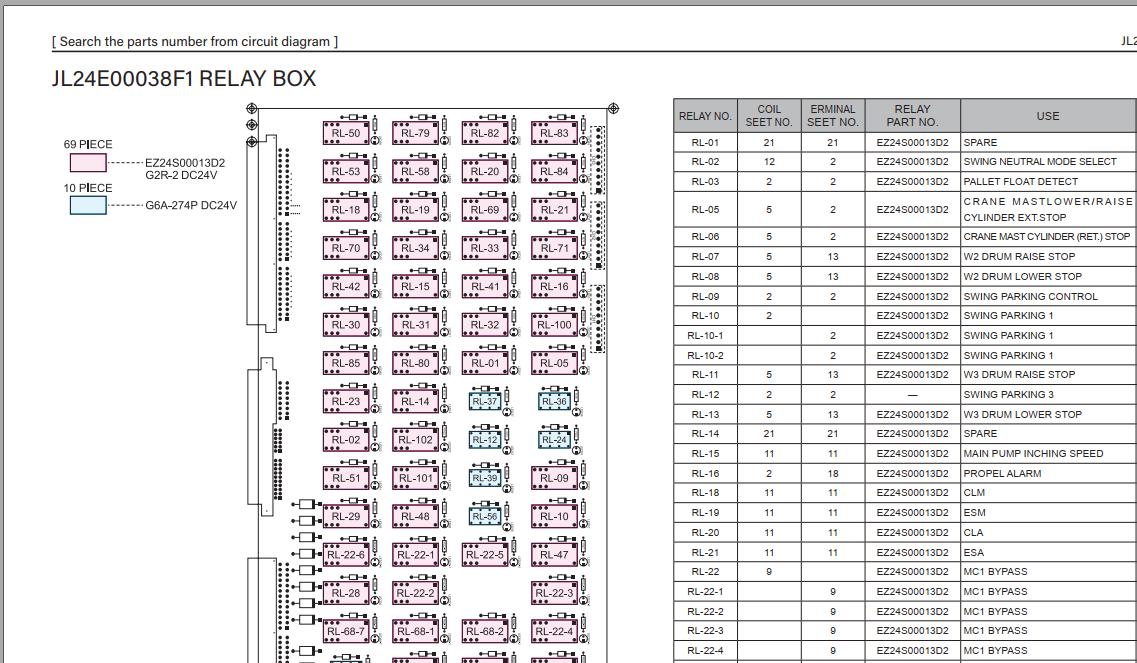This screenshot has width=1137, height=663.
Task: Click relay RL-34 in the diagram
Action: coord(415,247)
